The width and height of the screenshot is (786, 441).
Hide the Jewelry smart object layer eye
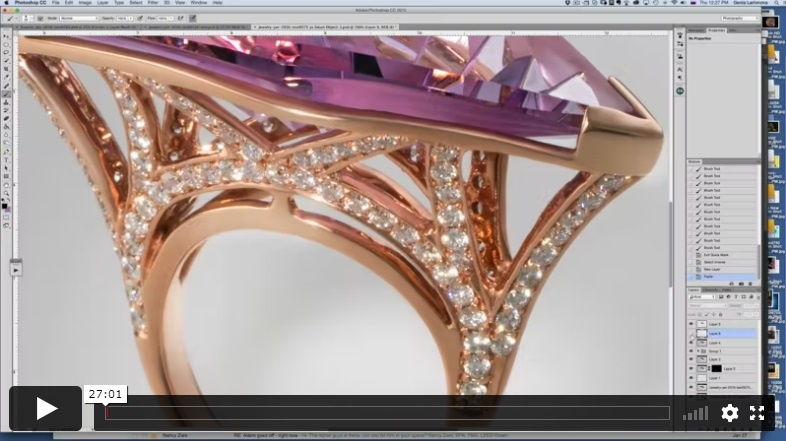click(691, 387)
